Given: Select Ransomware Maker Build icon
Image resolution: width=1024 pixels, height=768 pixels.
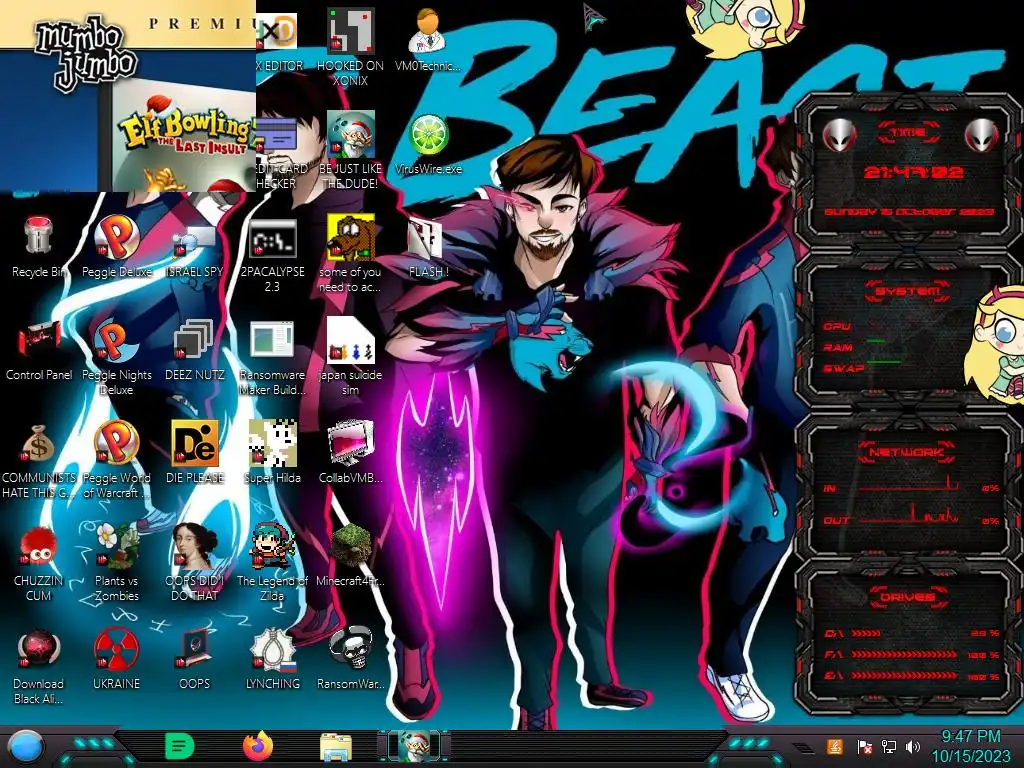Looking at the screenshot, I should [272, 358].
